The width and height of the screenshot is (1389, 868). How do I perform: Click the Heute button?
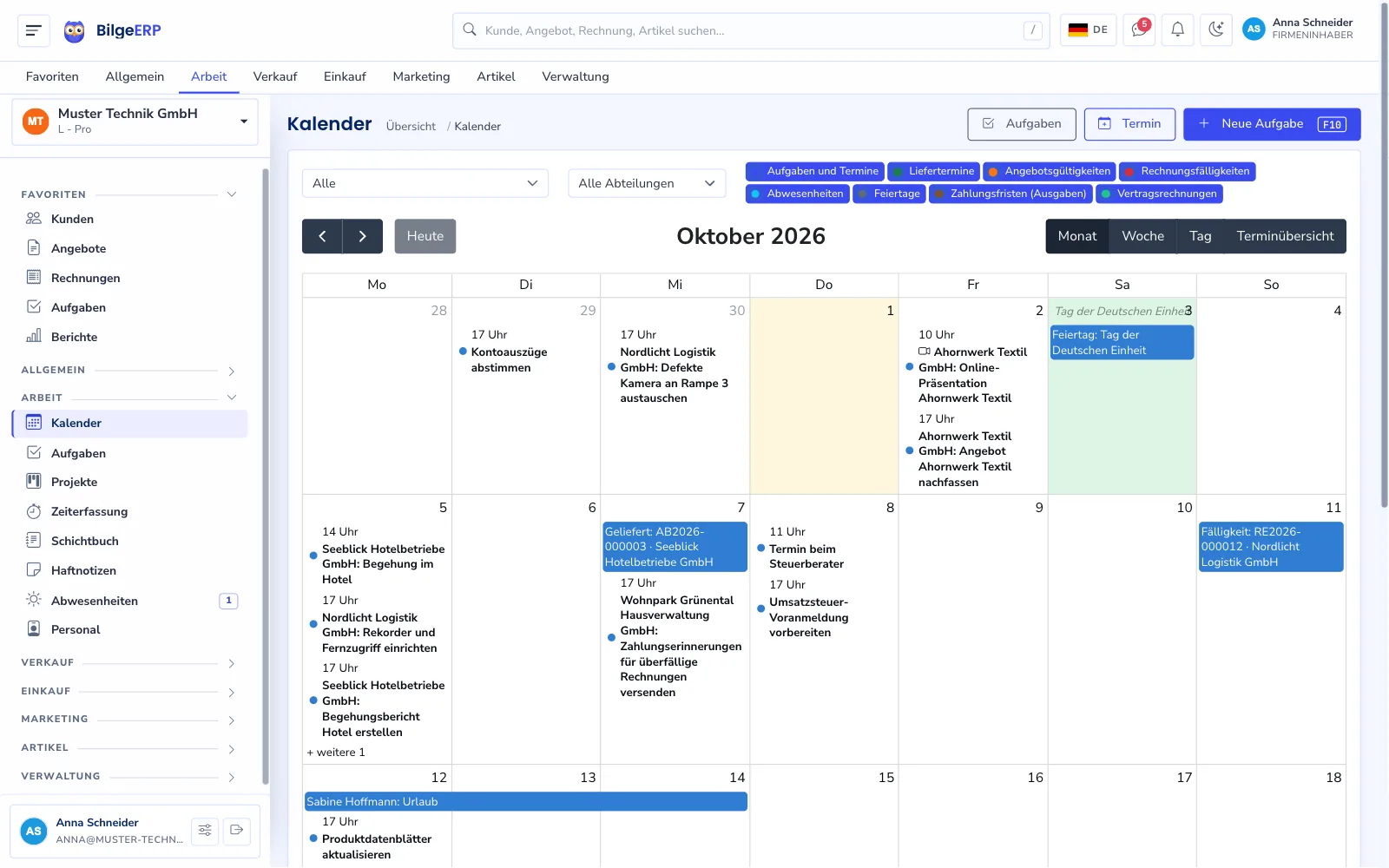pos(425,236)
